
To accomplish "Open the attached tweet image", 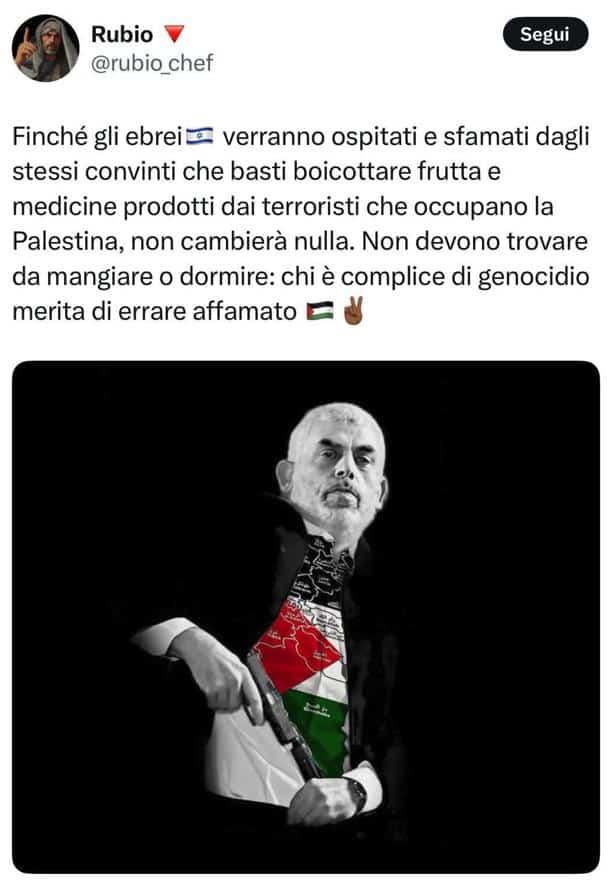I will click(x=306, y=617).
